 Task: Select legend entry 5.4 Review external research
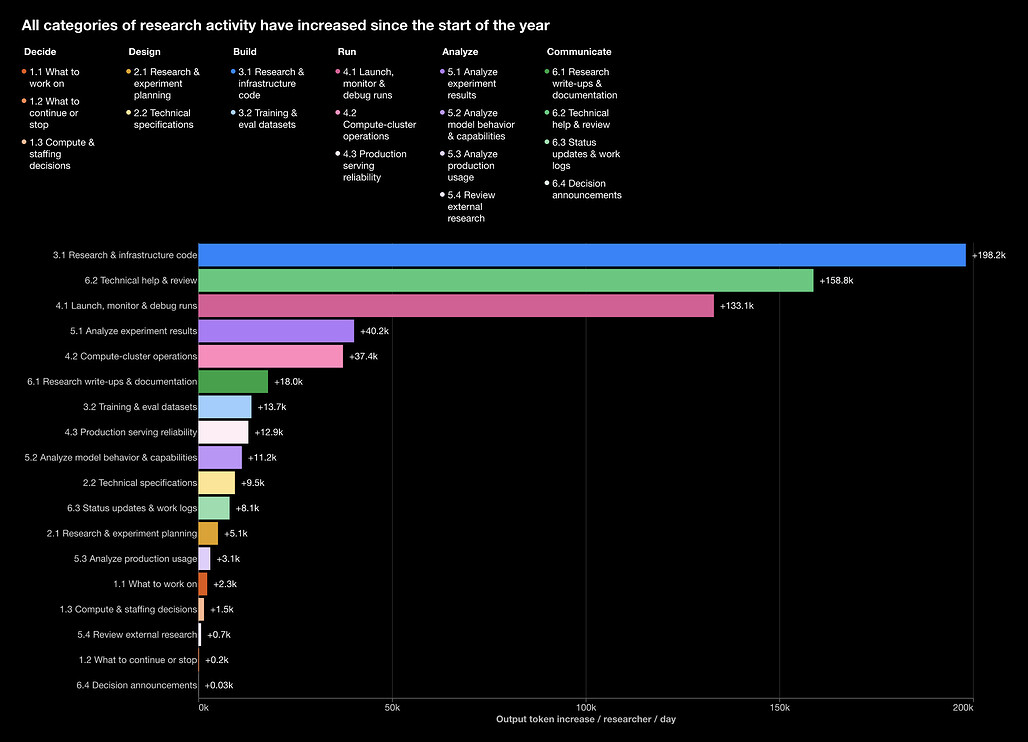point(468,207)
